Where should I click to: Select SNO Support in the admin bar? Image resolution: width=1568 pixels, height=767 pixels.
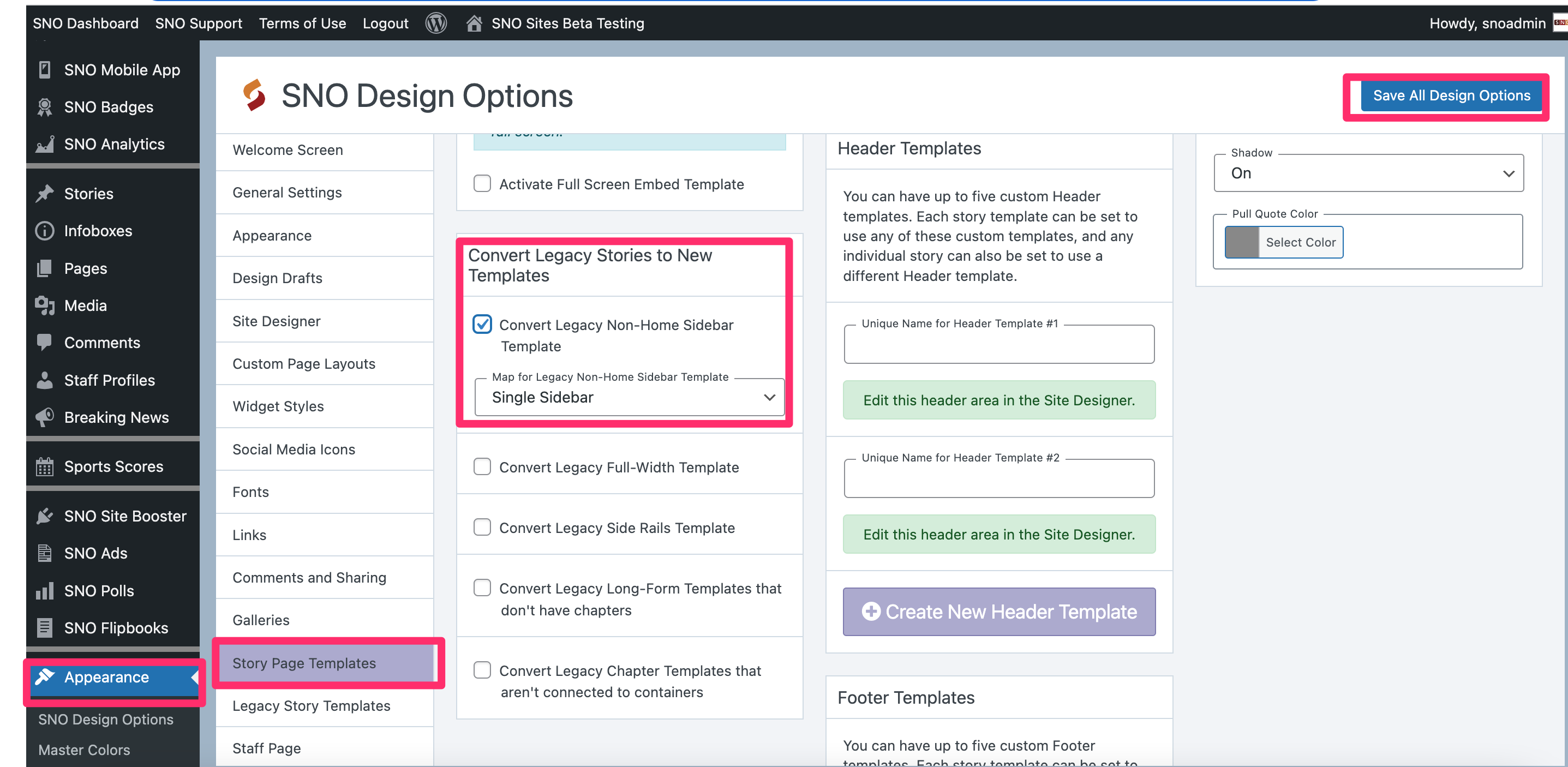(199, 23)
